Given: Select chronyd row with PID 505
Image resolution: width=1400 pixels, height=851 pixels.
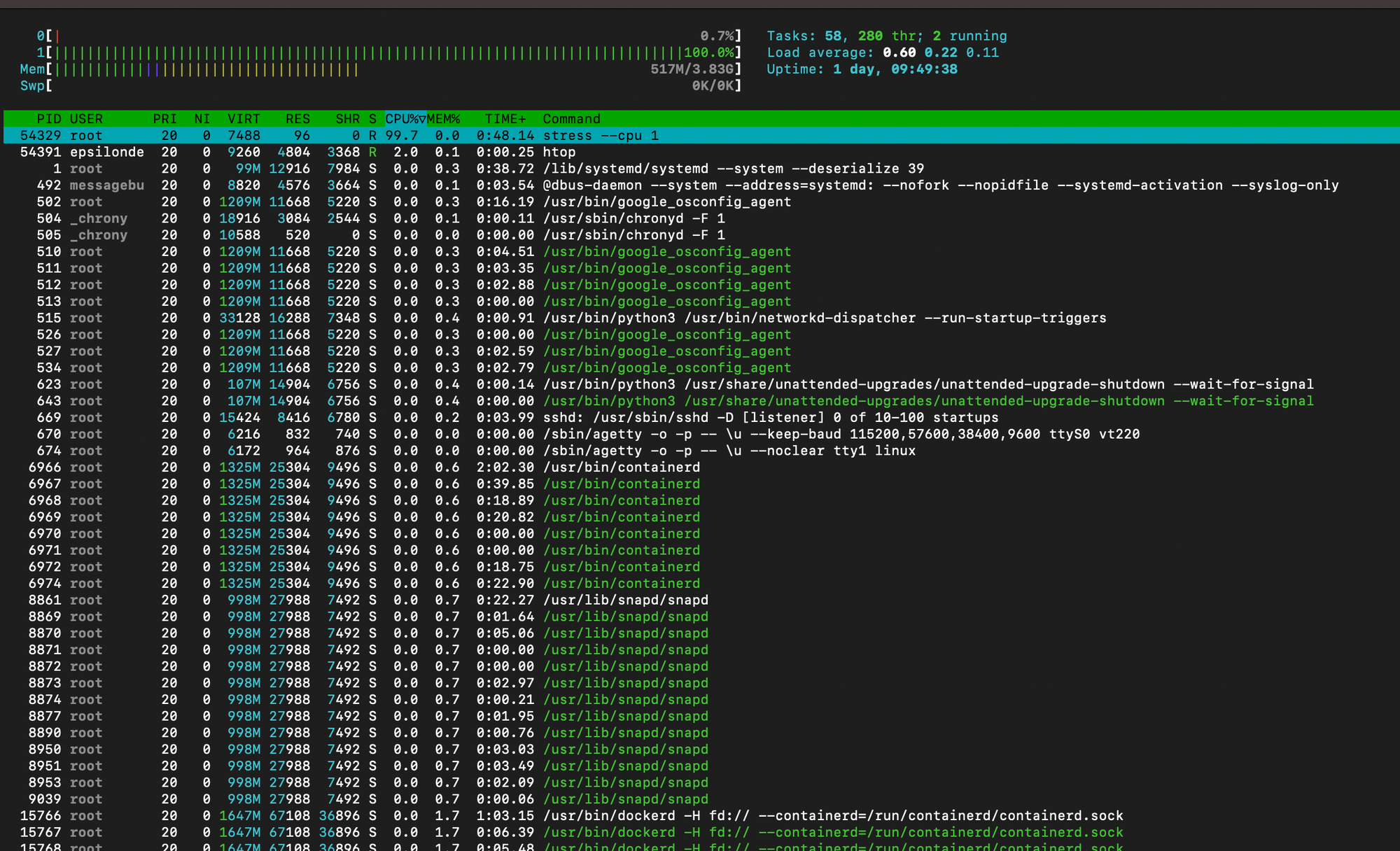Looking at the screenshot, I should [701, 235].
